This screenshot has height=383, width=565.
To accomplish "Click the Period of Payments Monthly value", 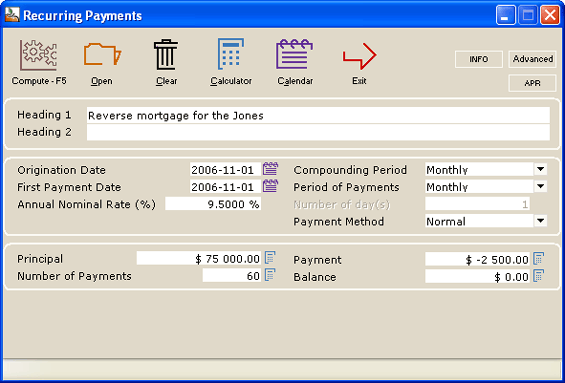I will [x=479, y=187].
